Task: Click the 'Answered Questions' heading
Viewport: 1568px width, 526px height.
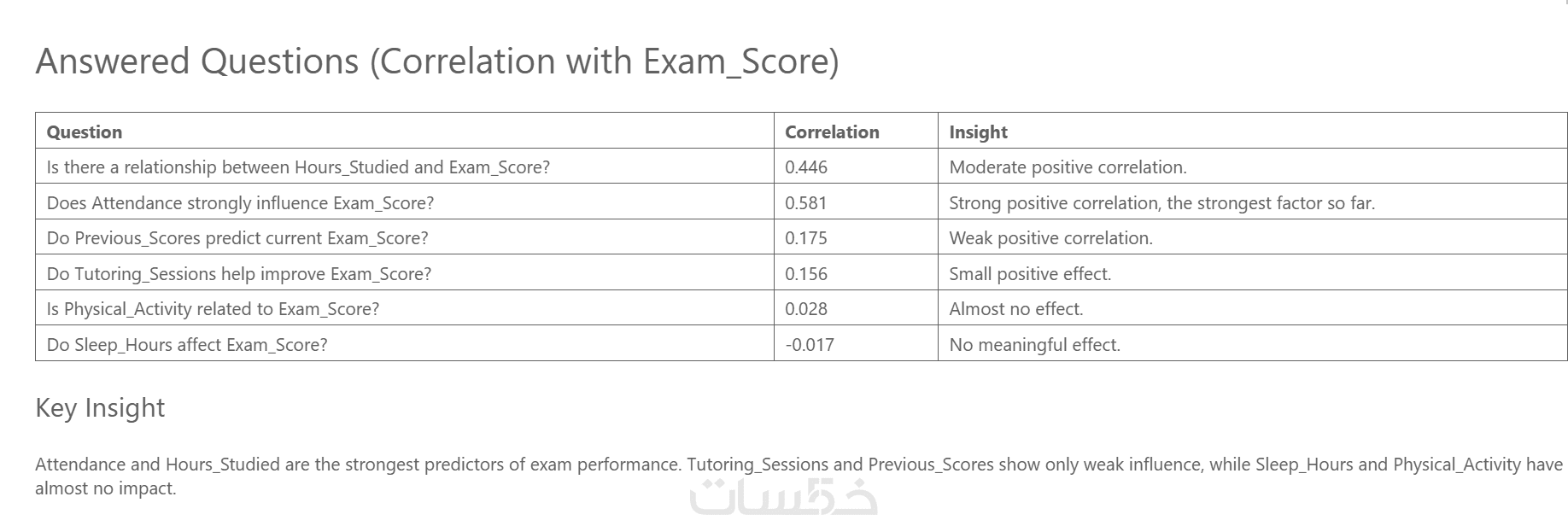Action: pos(436,62)
